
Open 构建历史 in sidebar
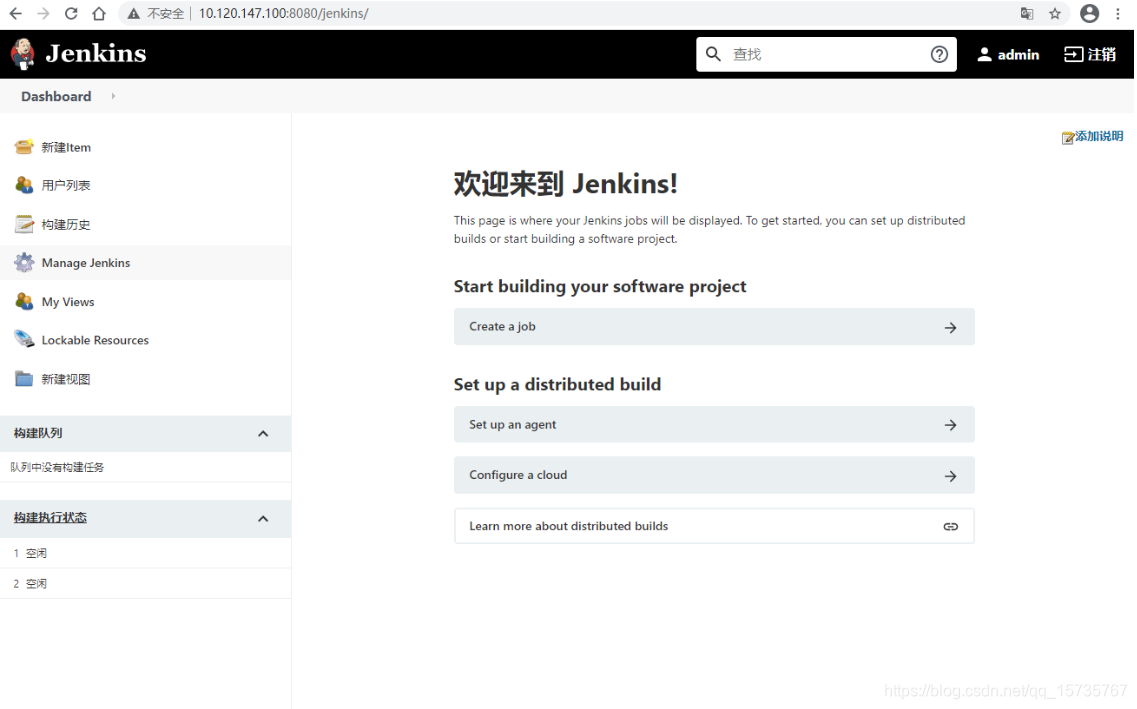click(66, 225)
